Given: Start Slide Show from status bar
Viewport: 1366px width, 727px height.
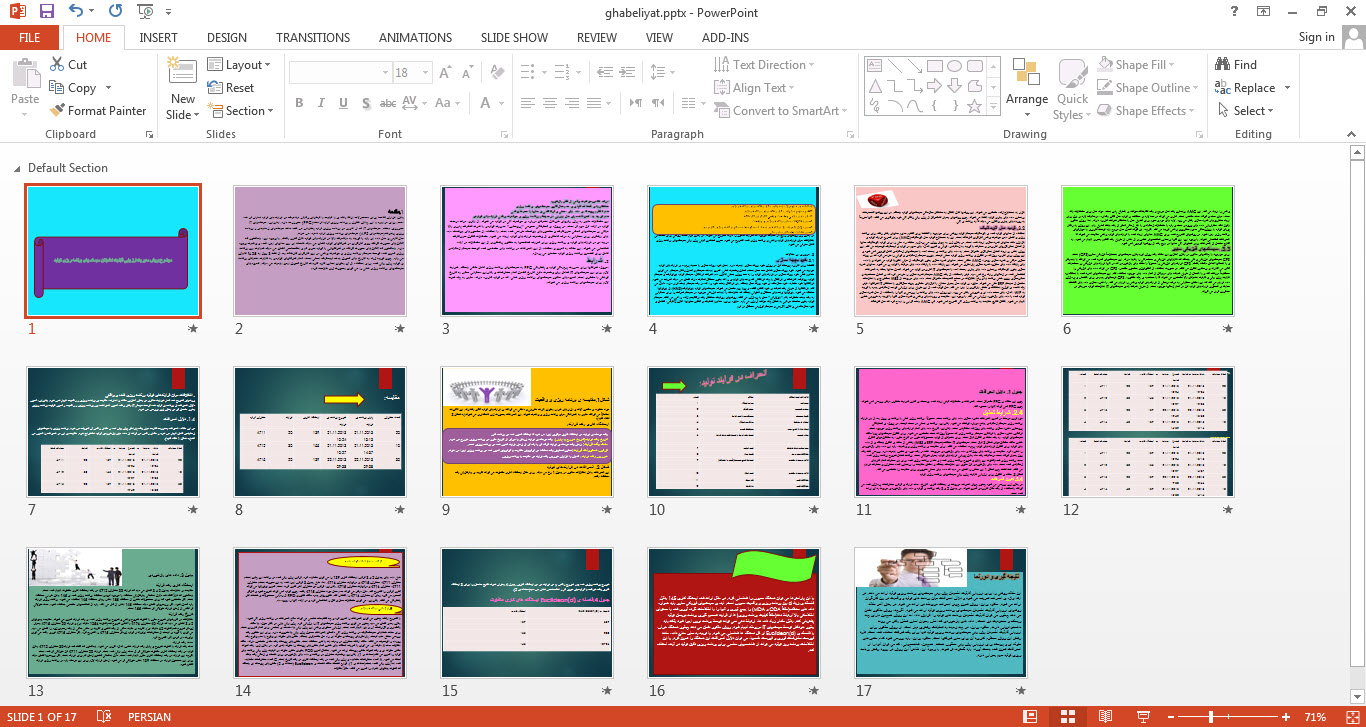Looking at the screenshot, I should click(x=1143, y=717).
